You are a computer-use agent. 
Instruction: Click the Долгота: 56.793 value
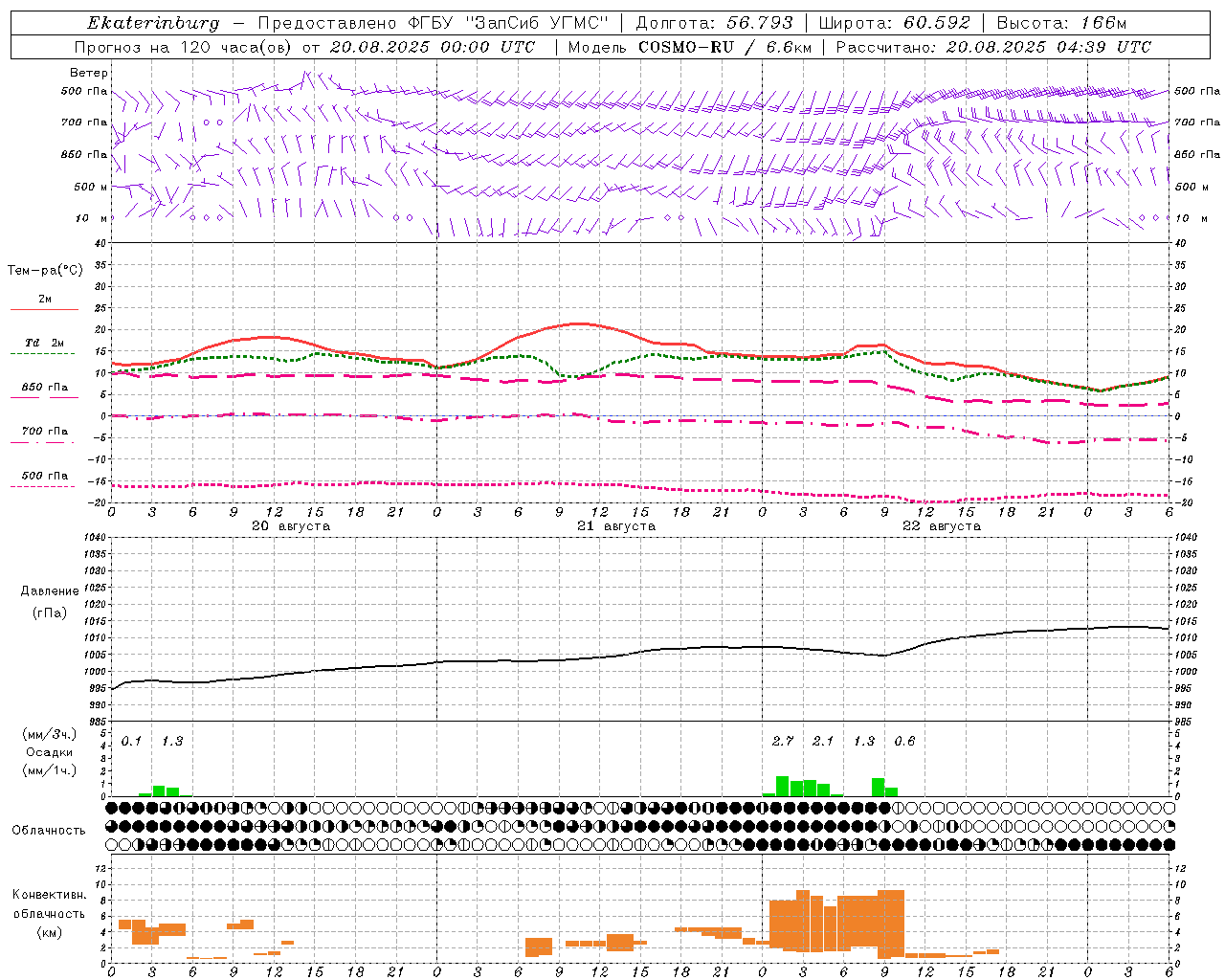point(714,23)
